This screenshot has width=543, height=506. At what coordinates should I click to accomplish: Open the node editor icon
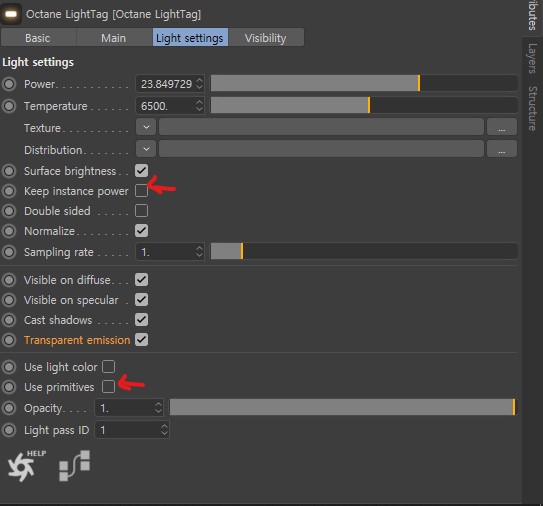click(74, 466)
